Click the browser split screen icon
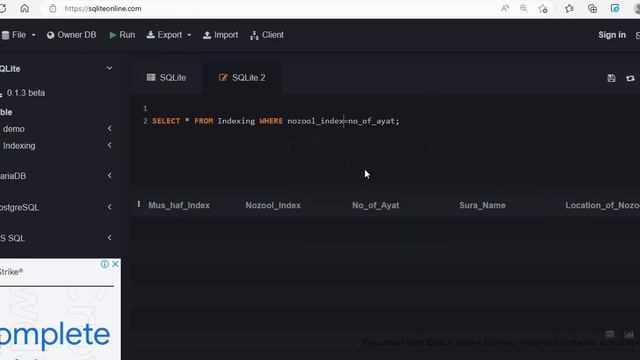The width and height of the screenshot is (640, 360). [x=615, y=9]
